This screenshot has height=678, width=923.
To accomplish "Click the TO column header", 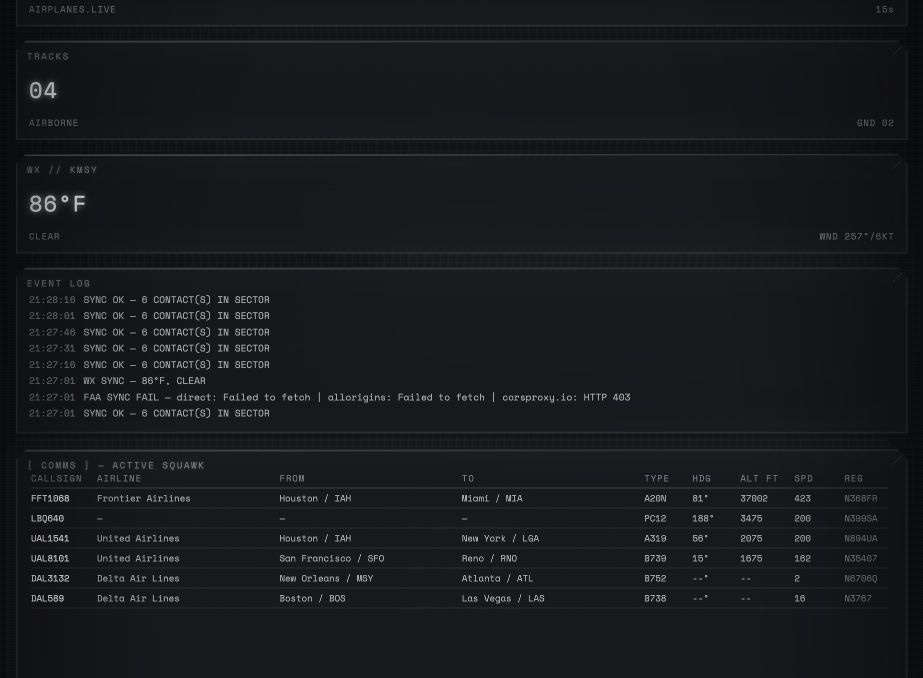I will tap(468, 478).
